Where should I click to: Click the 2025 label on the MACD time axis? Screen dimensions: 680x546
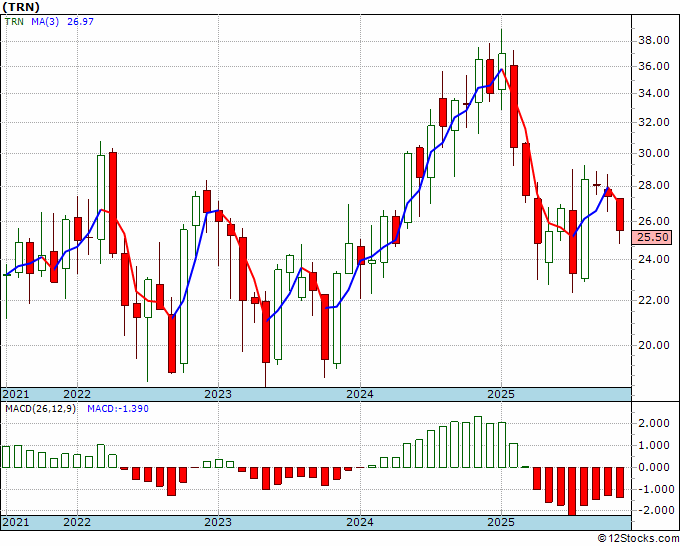pyautogui.click(x=501, y=522)
